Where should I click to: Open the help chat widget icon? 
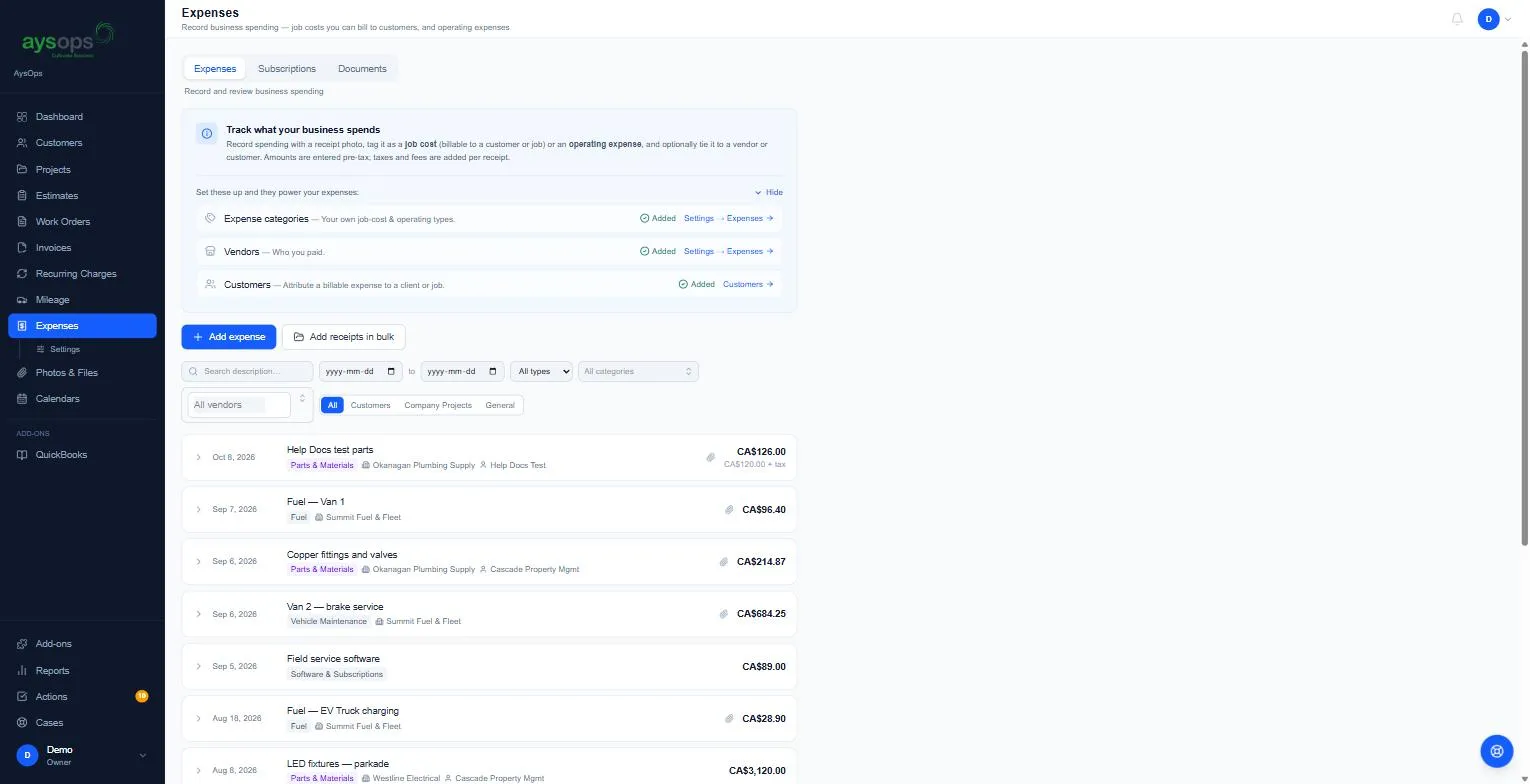(1497, 750)
